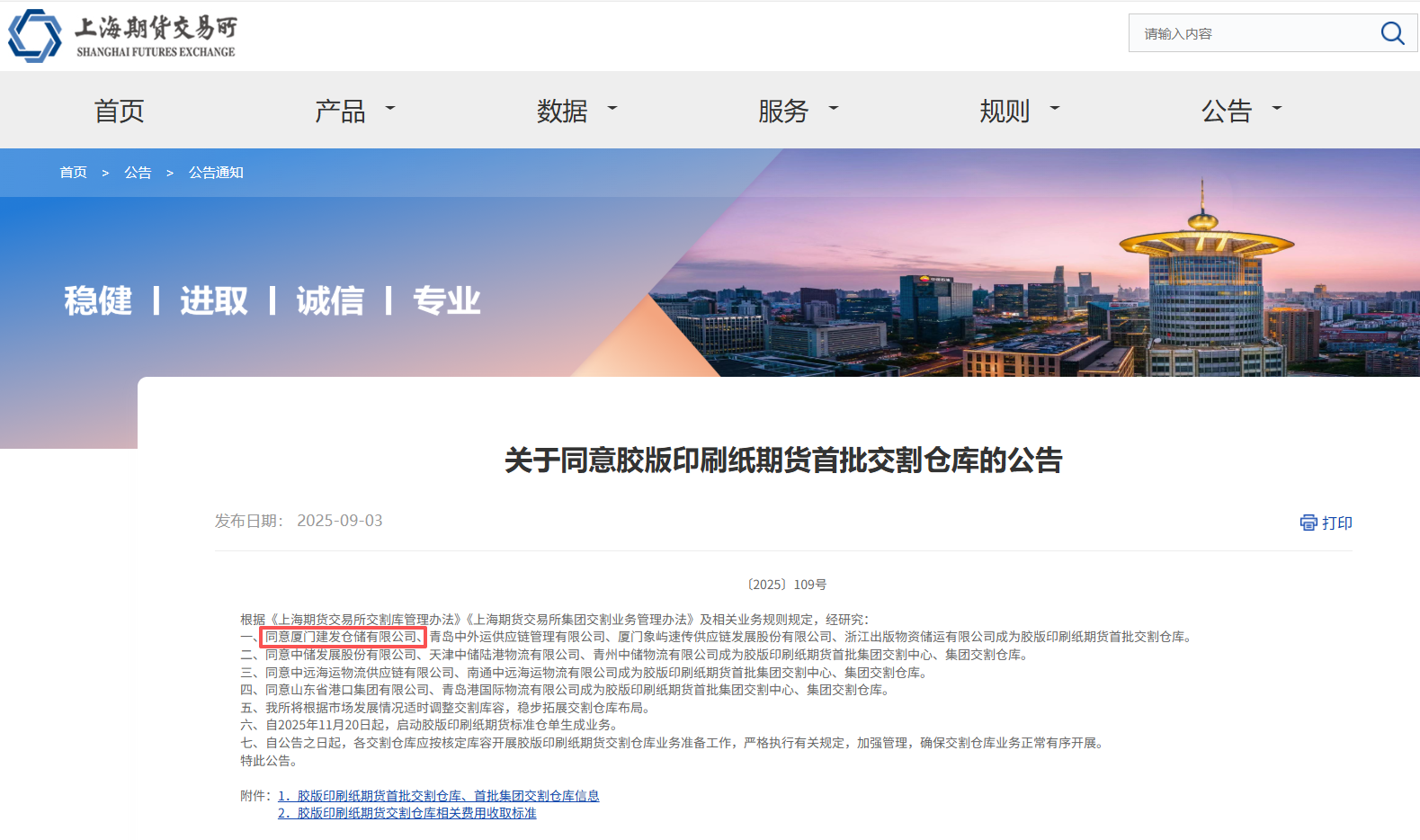Select the 服务 menu item

783,111
